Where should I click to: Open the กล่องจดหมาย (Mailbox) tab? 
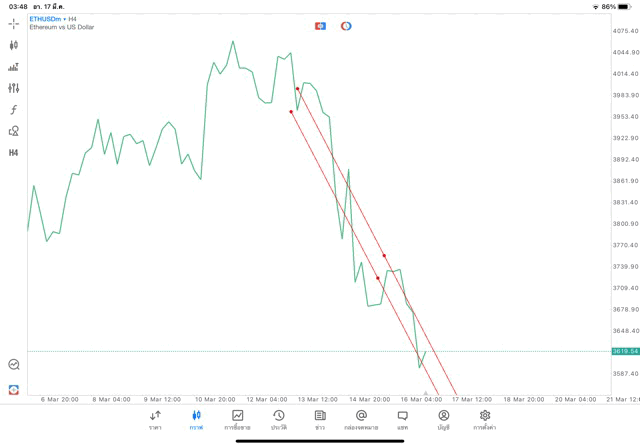[361, 420]
